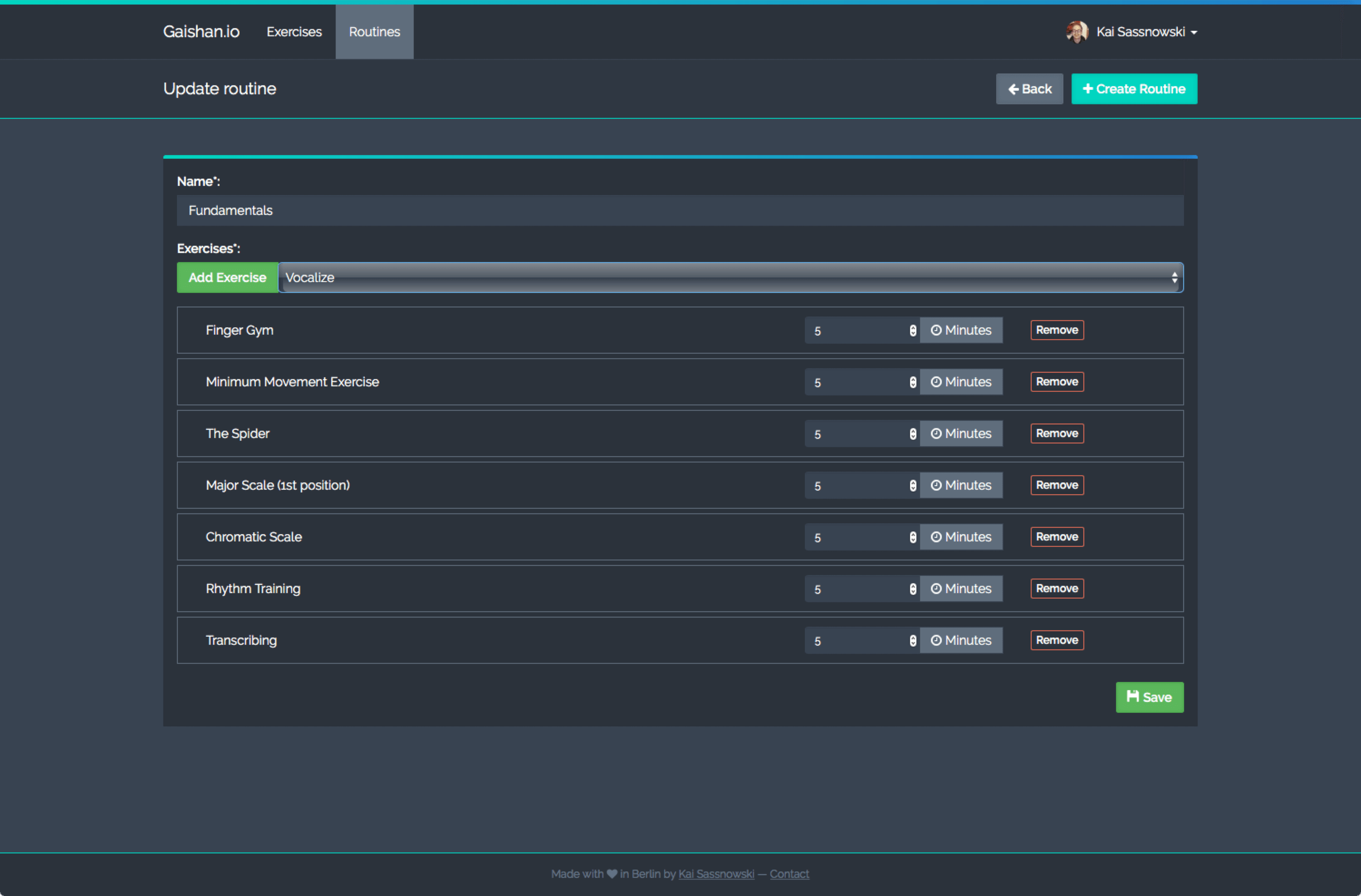Click the Minimum Movement Exercise row label
1361x896 pixels.
click(x=292, y=382)
